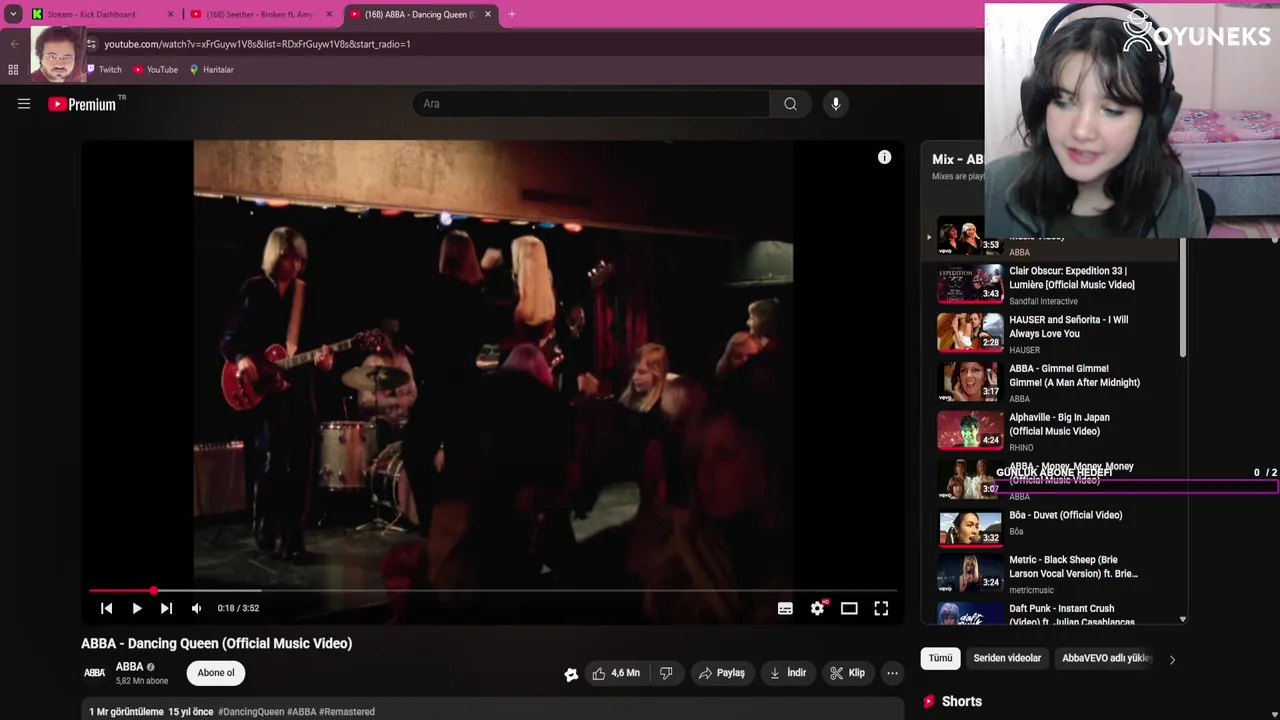This screenshot has height=720, width=1280.
Task: Open the Twitch bookmark
Action: (103, 70)
